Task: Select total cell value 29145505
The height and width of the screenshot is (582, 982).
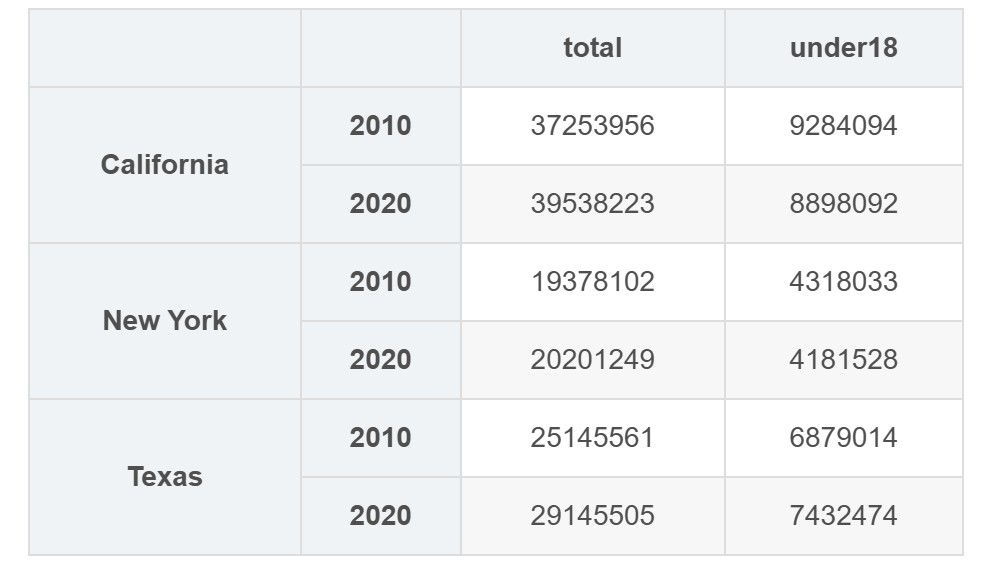Action: (593, 516)
